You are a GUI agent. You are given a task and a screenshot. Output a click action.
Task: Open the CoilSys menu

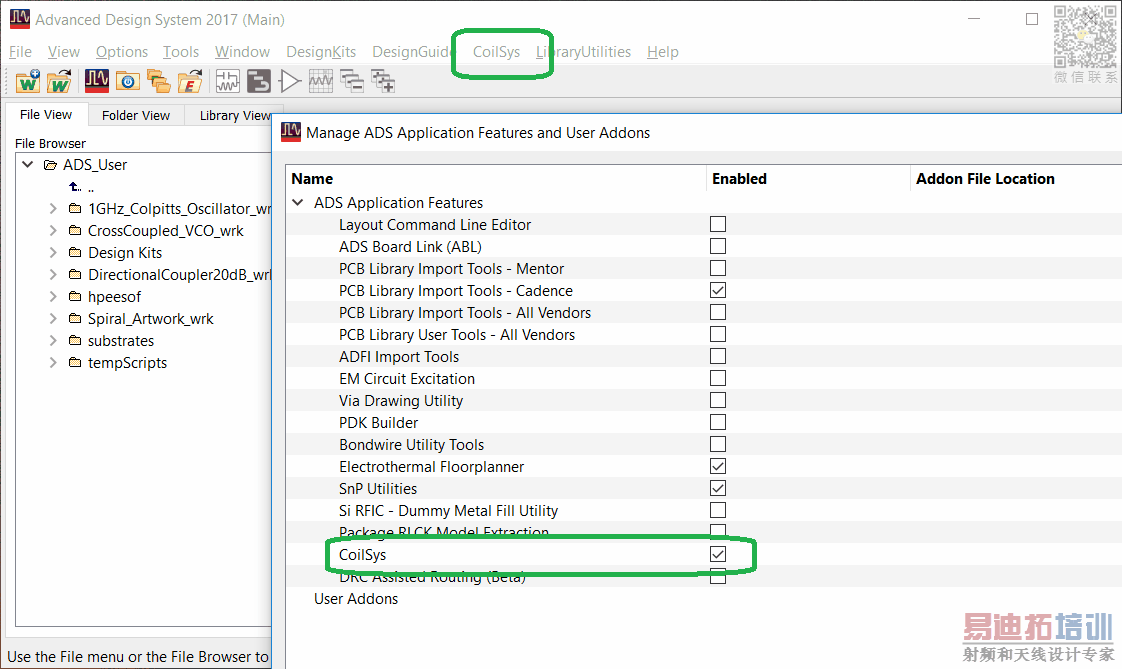[x=496, y=52]
